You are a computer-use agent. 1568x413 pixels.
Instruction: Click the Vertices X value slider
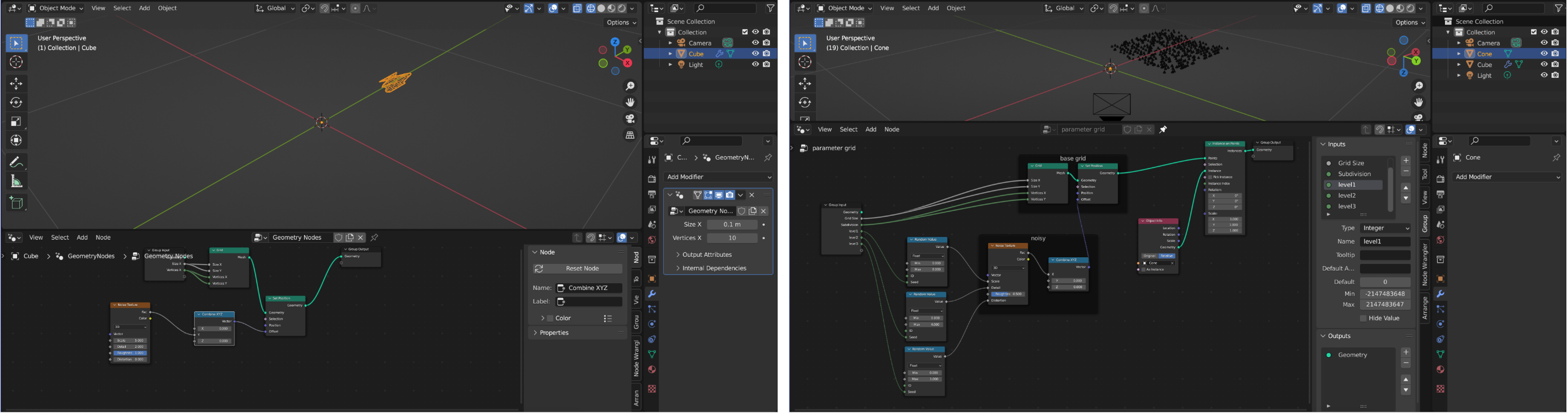pyautogui.click(x=732, y=238)
